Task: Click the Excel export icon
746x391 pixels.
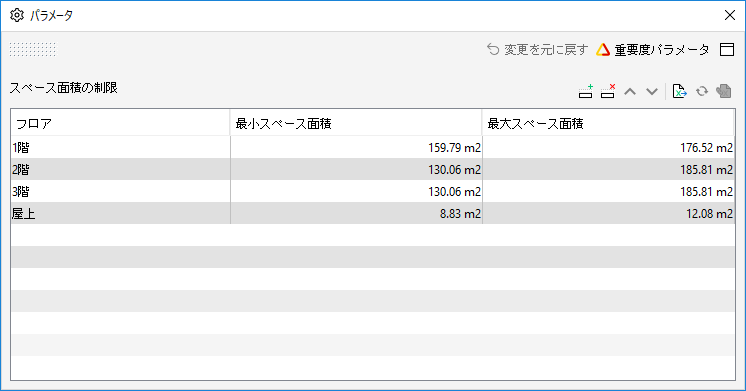Action: point(679,91)
